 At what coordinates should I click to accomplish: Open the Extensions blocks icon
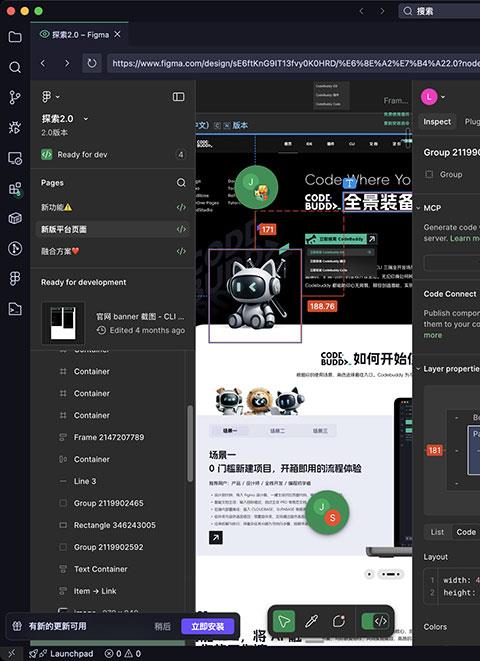(15, 188)
